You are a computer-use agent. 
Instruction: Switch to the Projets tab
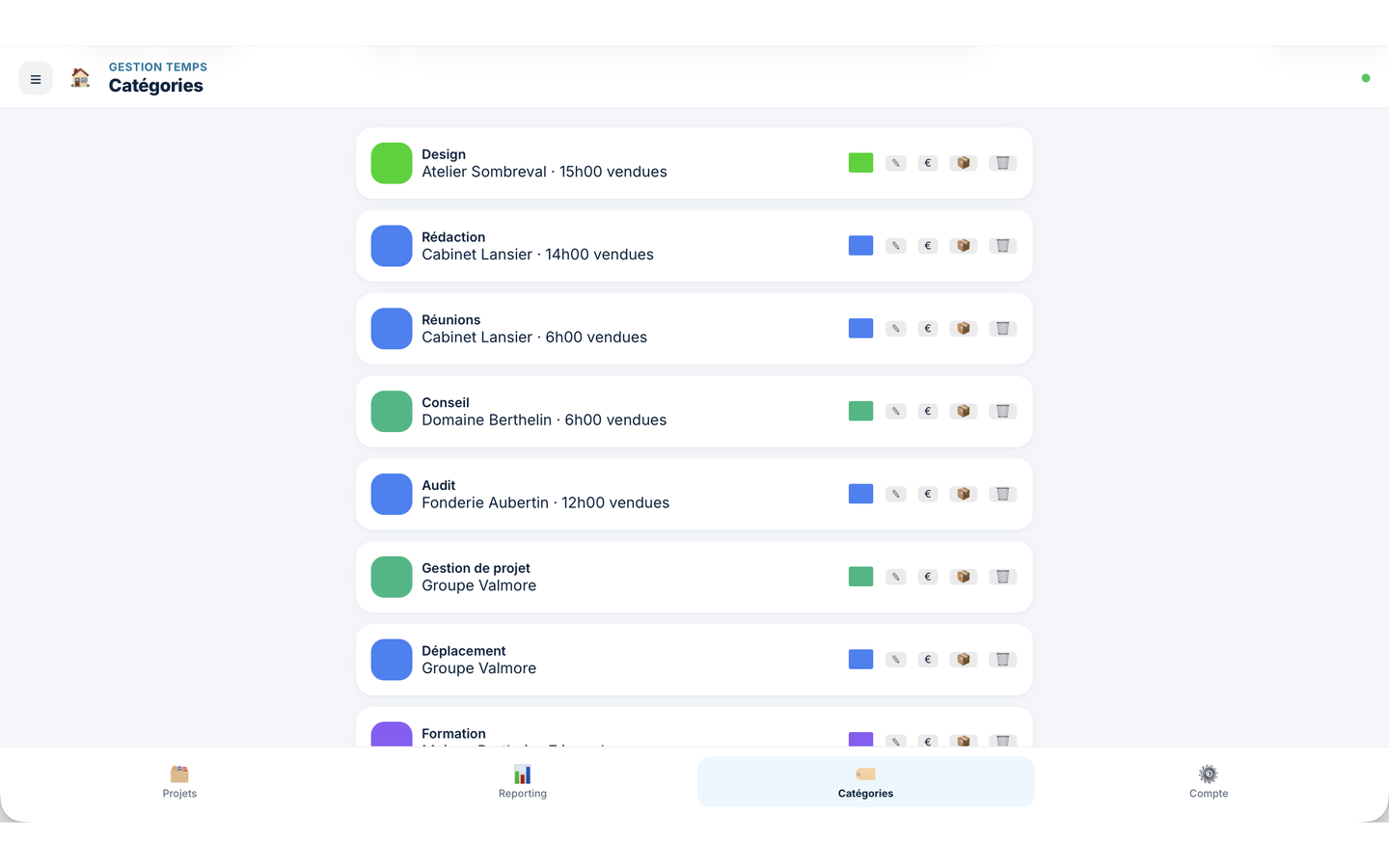(179, 782)
